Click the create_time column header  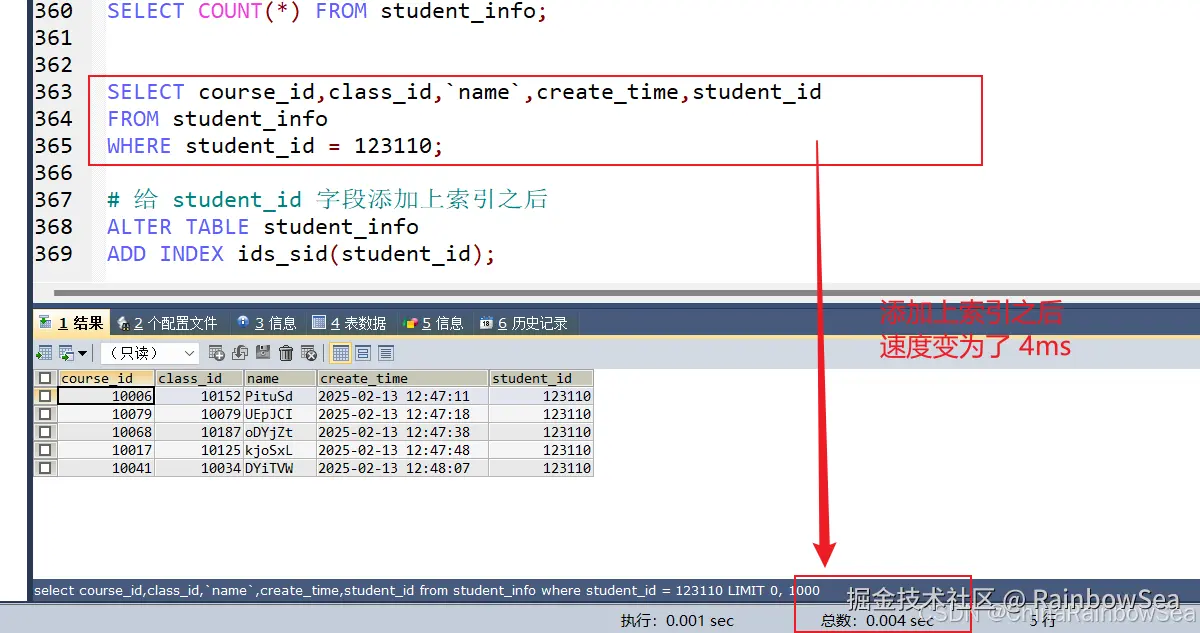(403, 378)
